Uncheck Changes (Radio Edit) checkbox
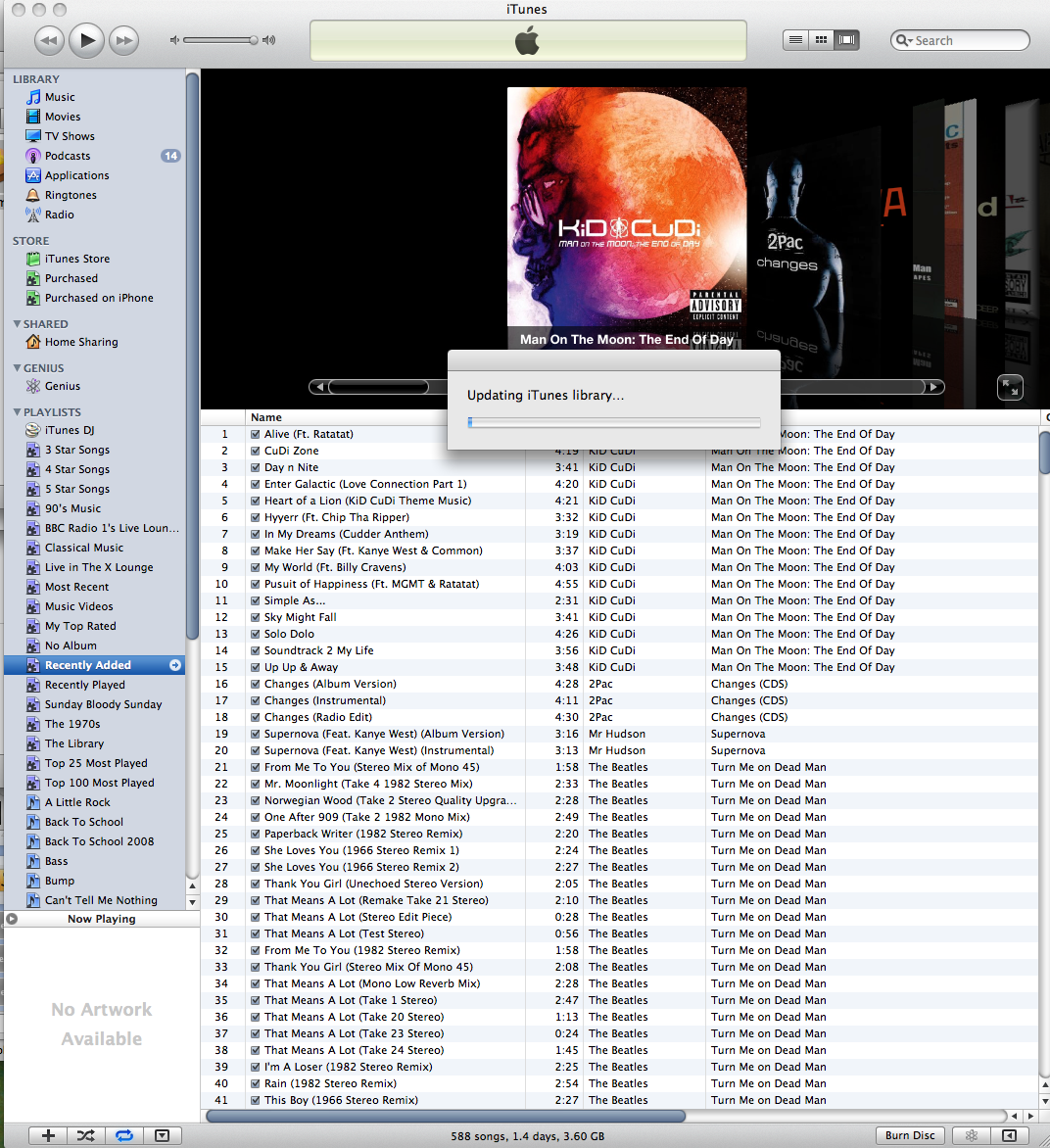The image size is (1050, 1148). click(256, 717)
